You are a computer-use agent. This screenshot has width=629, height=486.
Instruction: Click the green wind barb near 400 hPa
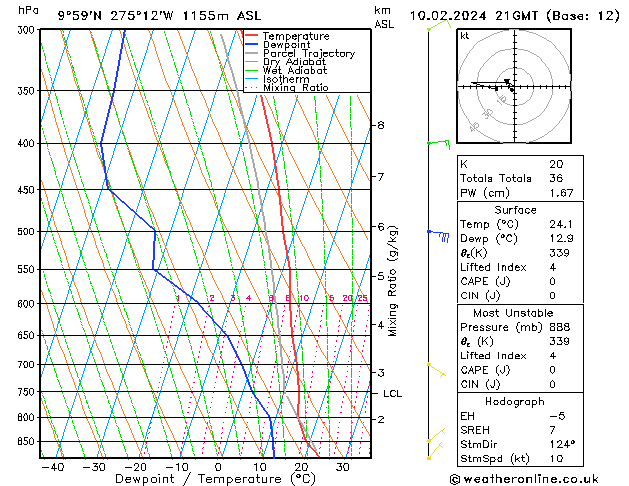(438, 143)
